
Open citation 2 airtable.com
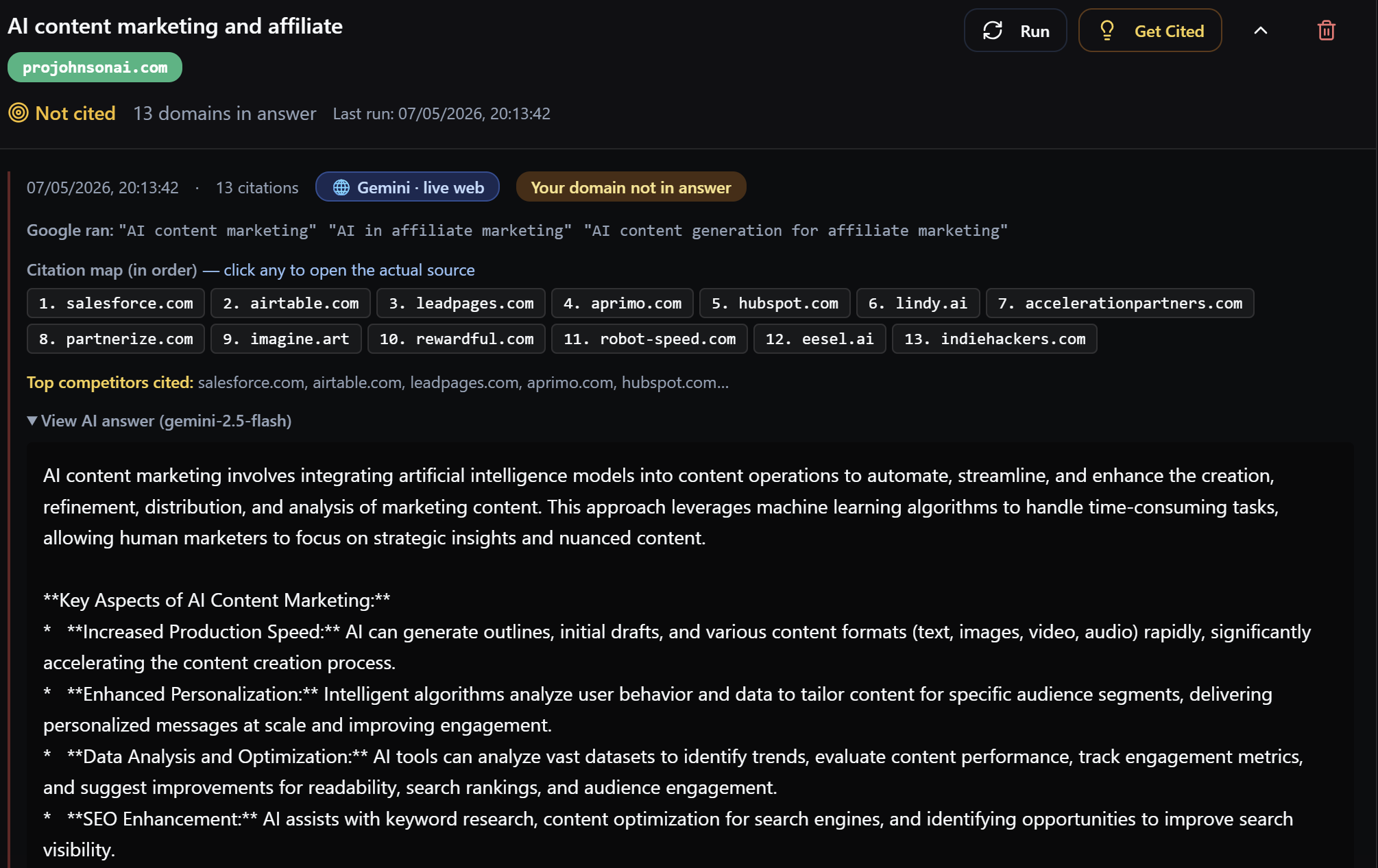(x=291, y=303)
